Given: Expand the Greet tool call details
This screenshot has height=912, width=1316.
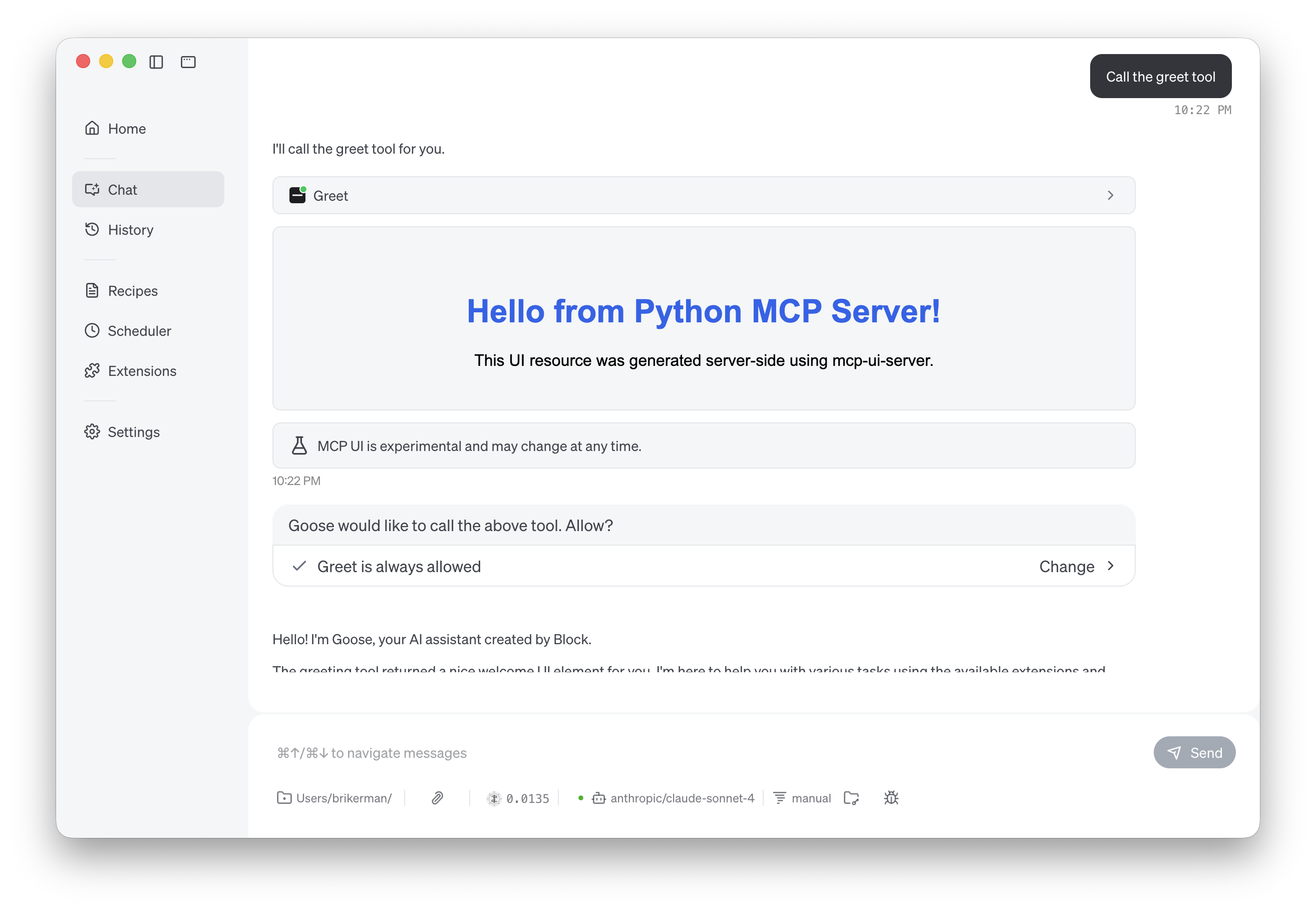Looking at the screenshot, I should pos(1110,195).
